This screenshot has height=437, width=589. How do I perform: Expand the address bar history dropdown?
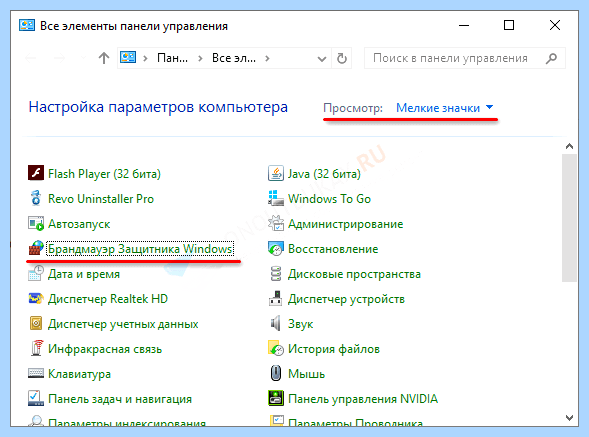point(322,59)
